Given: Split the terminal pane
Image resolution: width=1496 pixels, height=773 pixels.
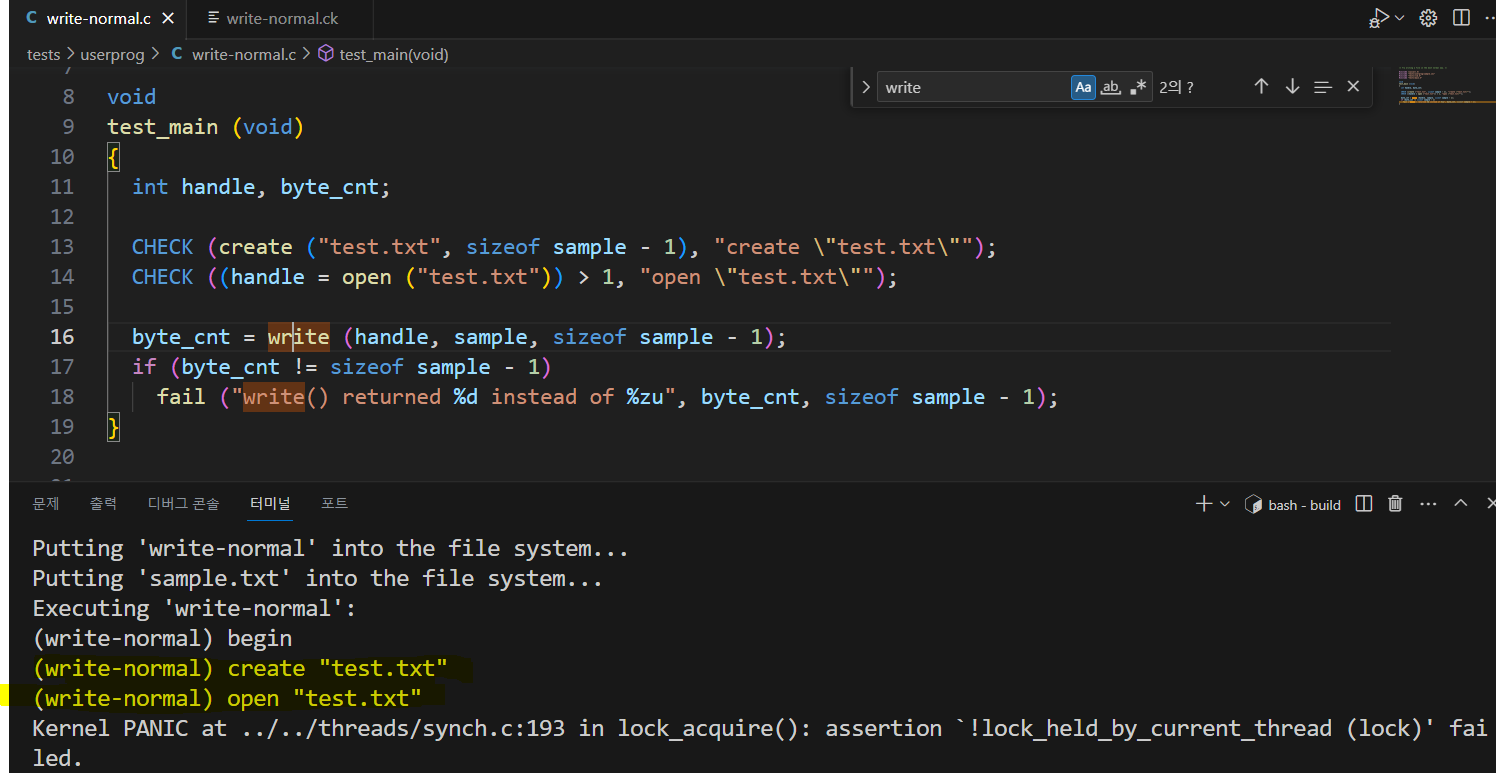Looking at the screenshot, I should (1363, 503).
